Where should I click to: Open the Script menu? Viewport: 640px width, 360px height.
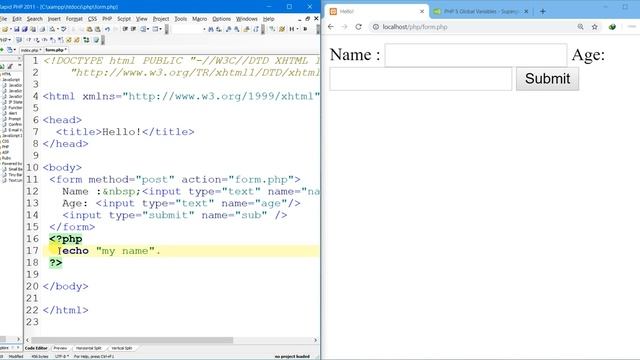point(124,19)
